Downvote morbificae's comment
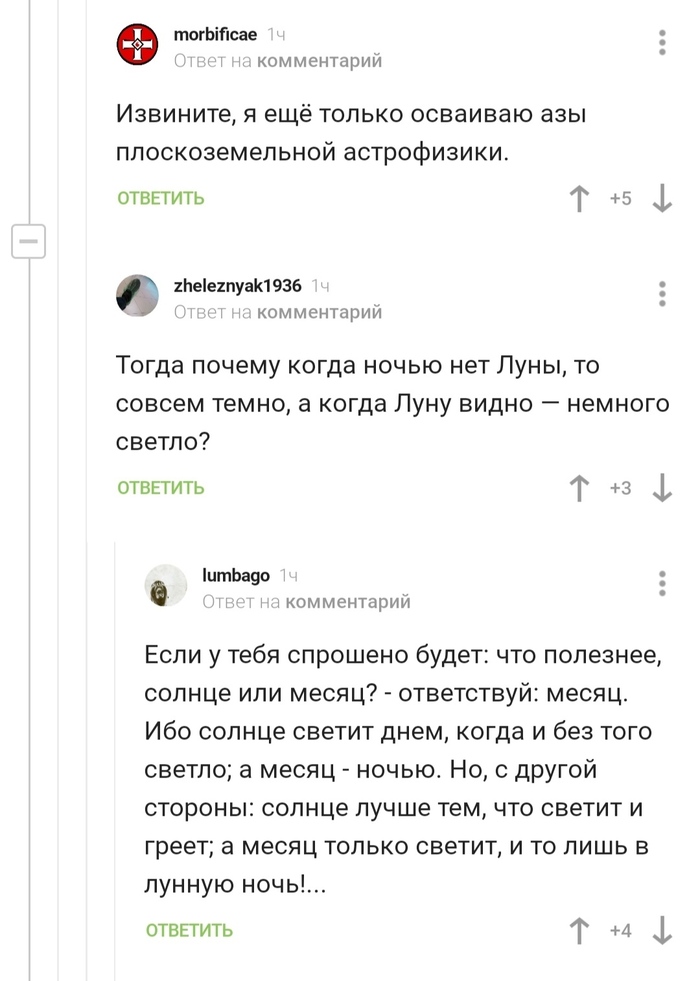The height and width of the screenshot is (981, 700). (x=661, y=199)
